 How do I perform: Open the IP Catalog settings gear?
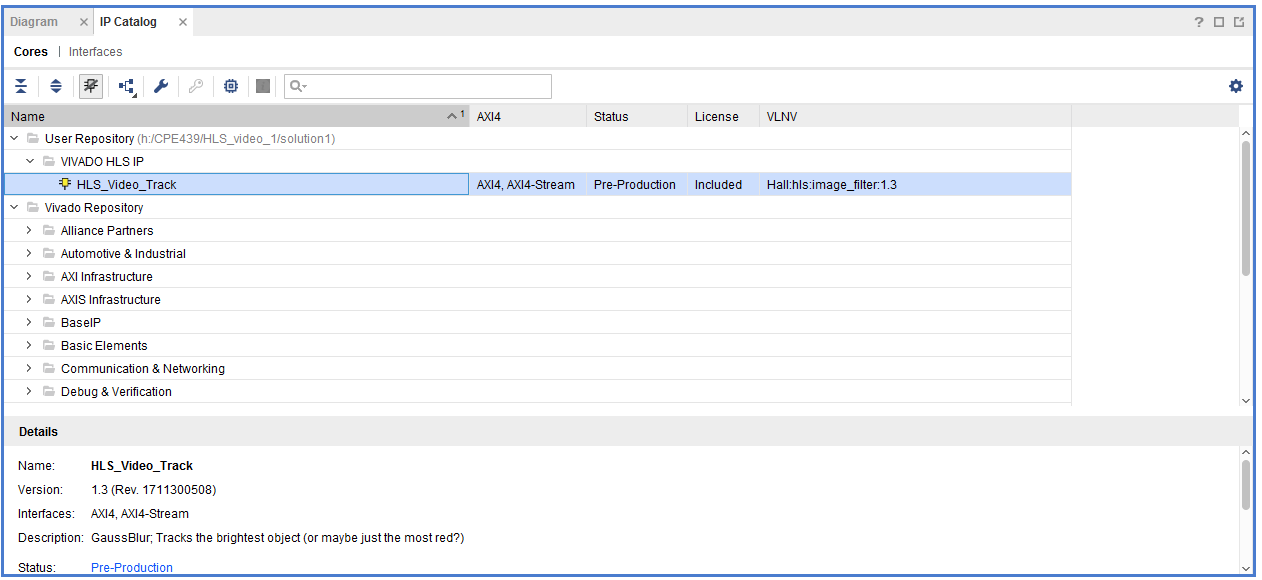(1236, 86)
